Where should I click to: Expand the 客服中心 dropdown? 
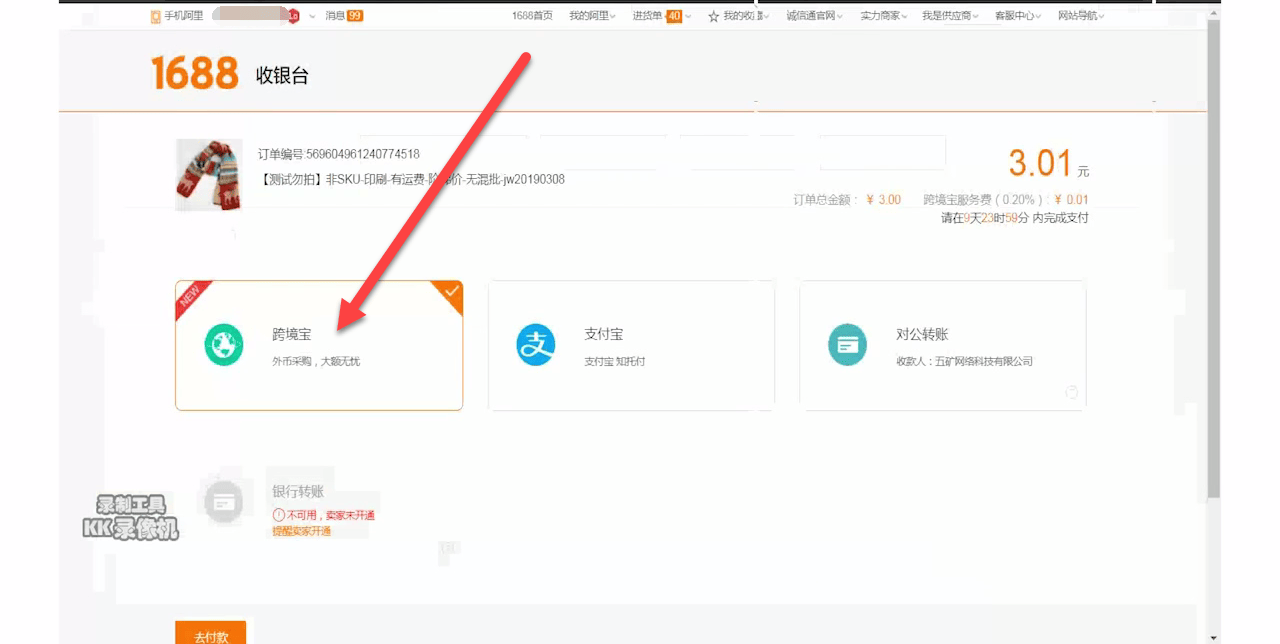(x=1014, y=15)
